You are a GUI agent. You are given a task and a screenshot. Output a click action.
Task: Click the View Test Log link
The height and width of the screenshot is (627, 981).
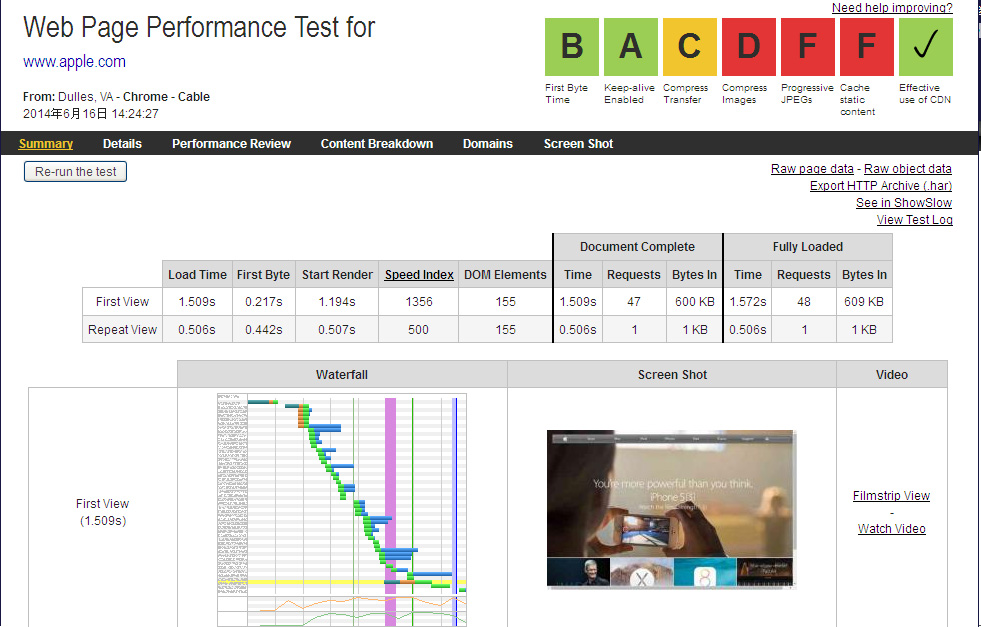(x=915, y=219)
